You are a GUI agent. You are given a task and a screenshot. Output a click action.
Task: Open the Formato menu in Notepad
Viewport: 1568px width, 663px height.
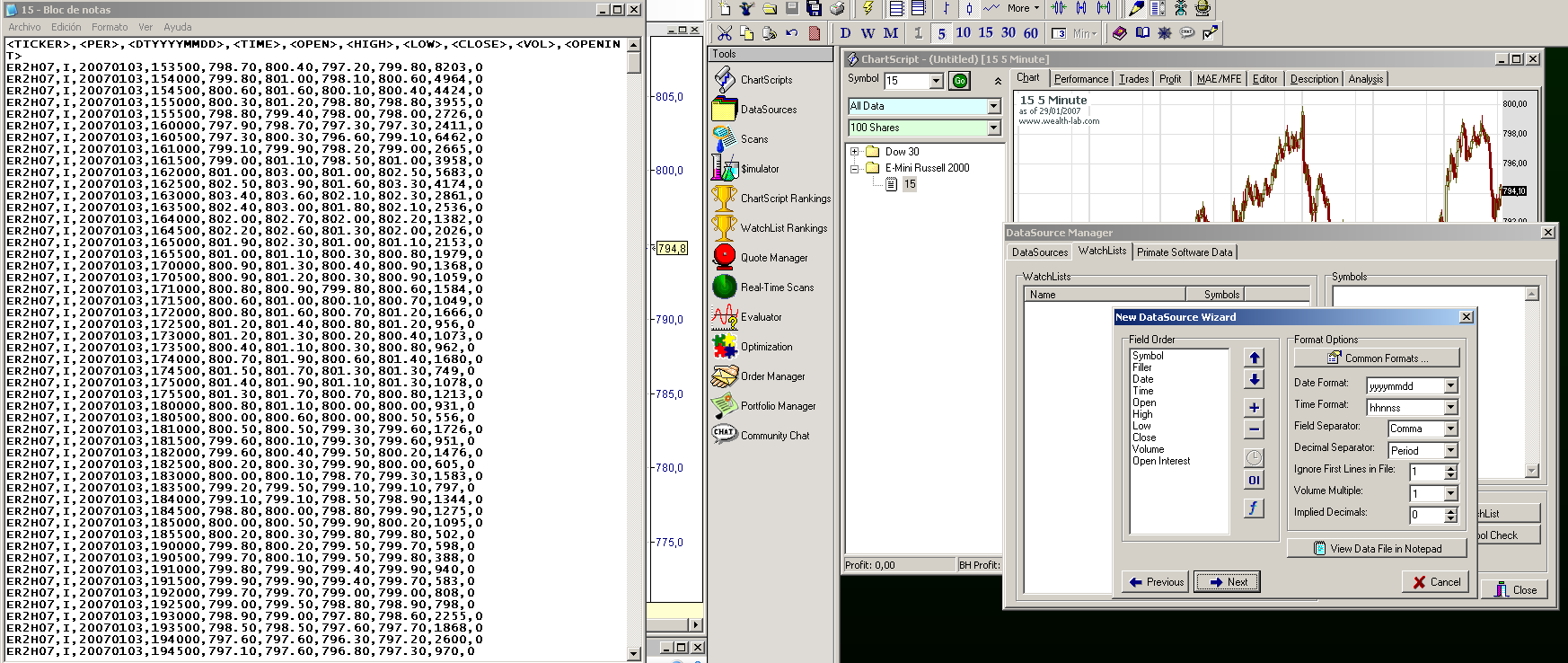110,27
